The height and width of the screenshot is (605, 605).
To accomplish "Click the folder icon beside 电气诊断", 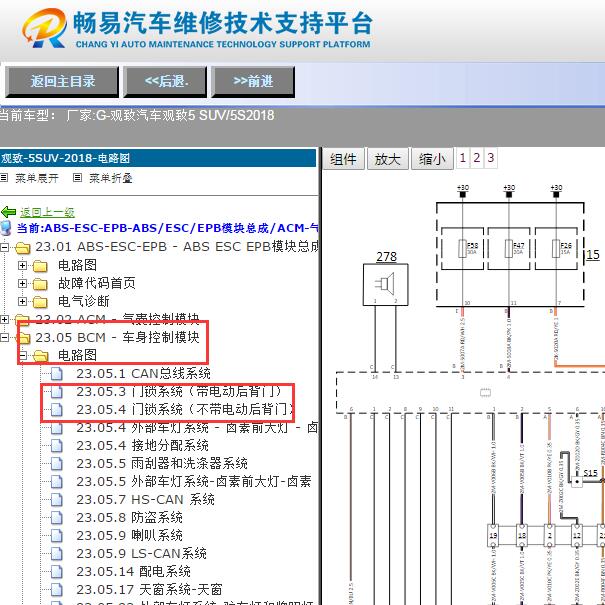I will (40, 302).
